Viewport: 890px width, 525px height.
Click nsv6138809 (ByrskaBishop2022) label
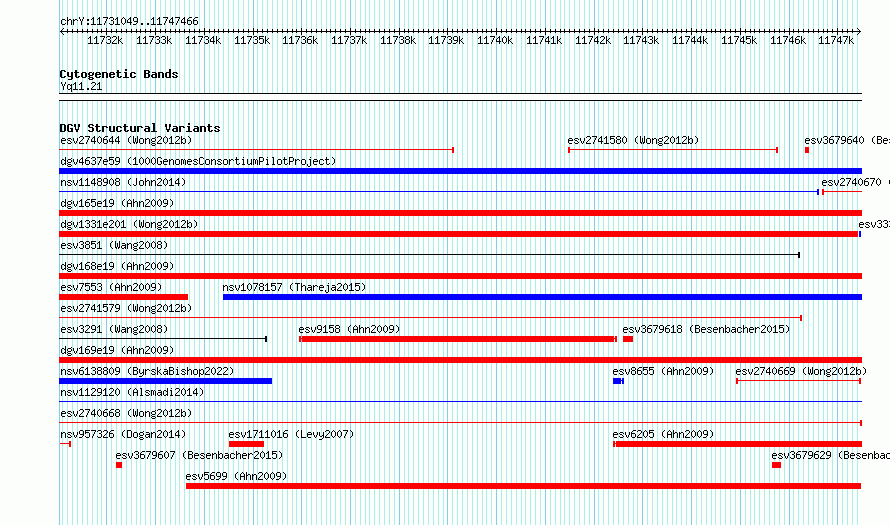[x=147, y=371]
